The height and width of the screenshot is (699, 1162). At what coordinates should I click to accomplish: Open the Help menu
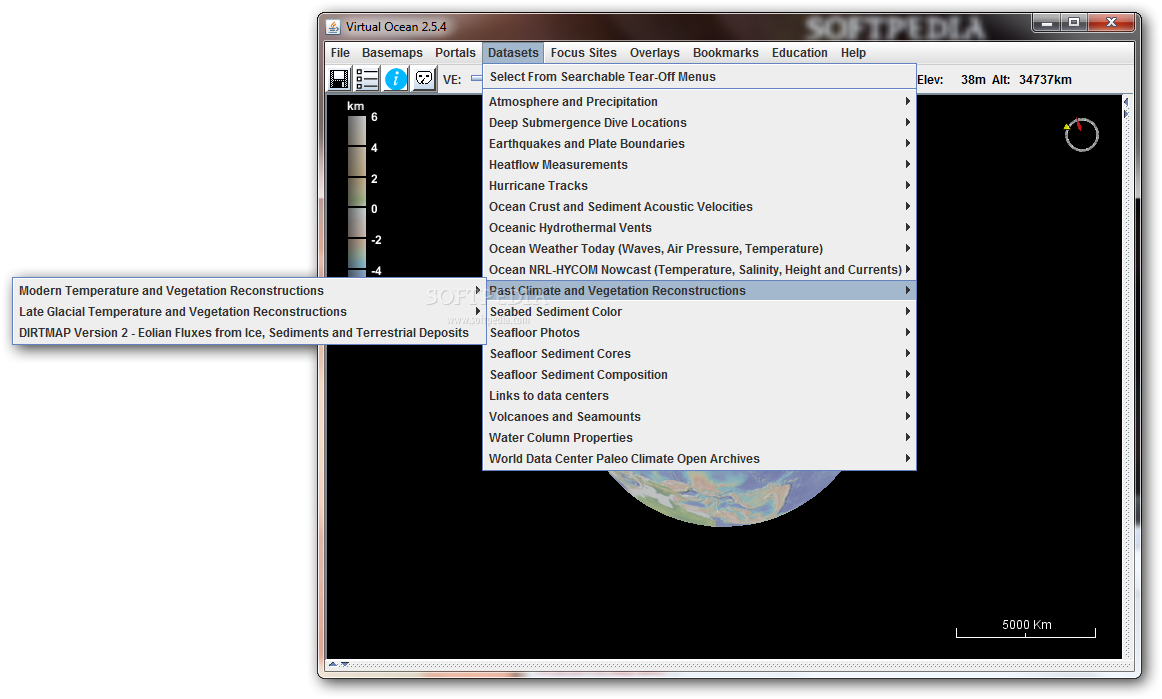pos(853,53)
